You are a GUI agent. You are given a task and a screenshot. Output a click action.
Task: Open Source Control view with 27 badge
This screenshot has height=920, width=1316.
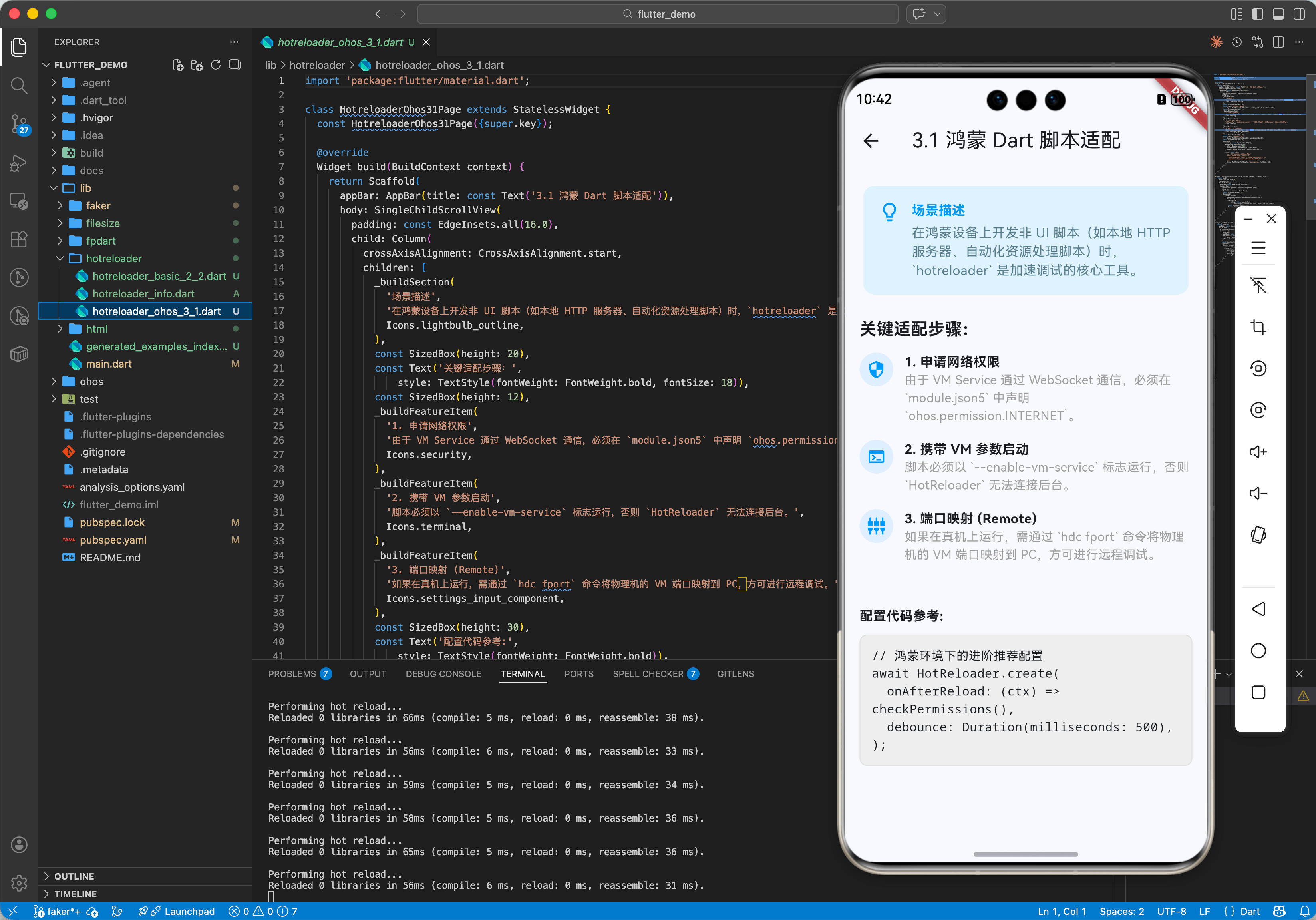tap(19, 124)
